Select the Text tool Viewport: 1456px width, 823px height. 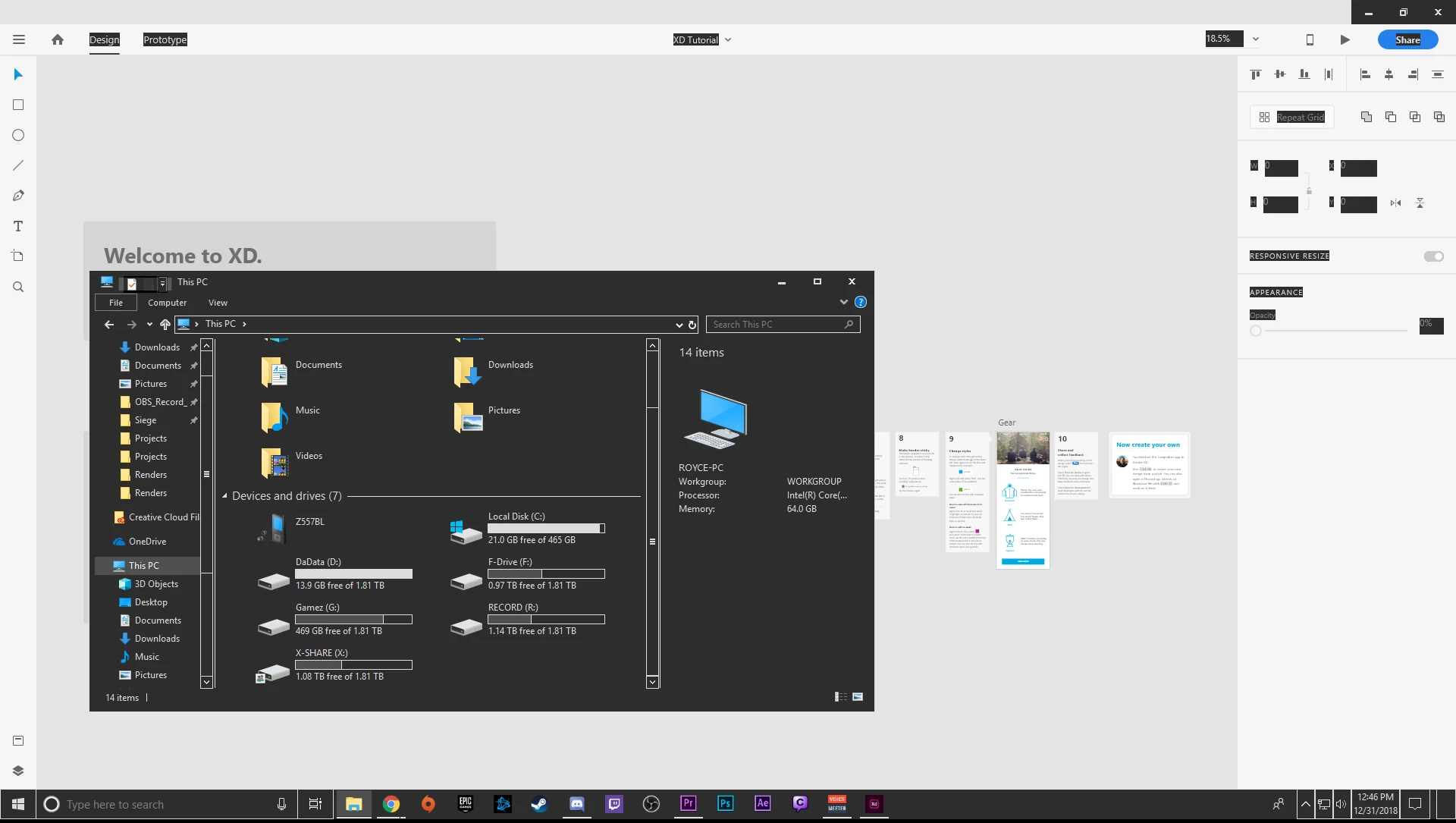point(18,226)
